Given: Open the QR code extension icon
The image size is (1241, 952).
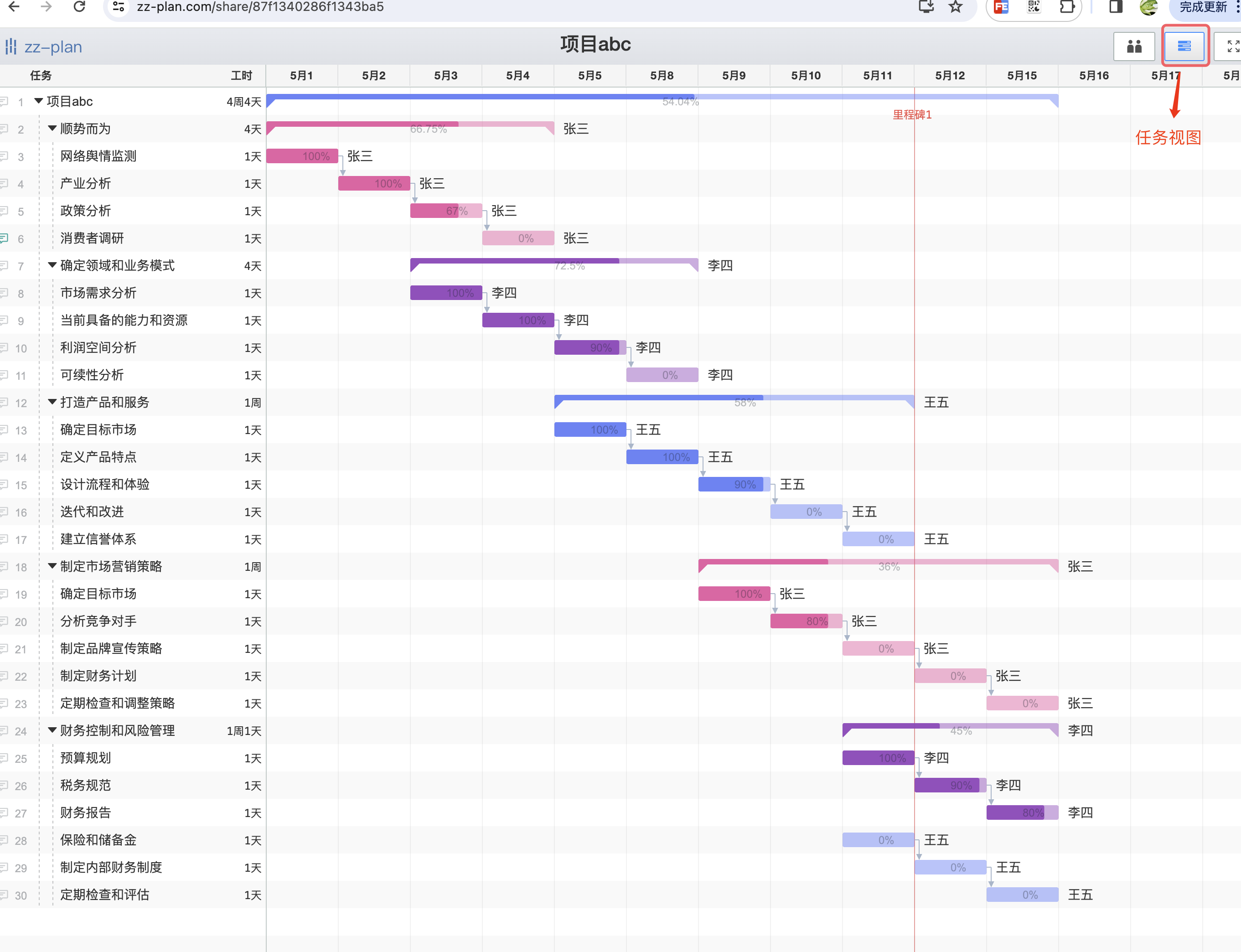Looking at the screenshot, I should tap(1034, 7).
